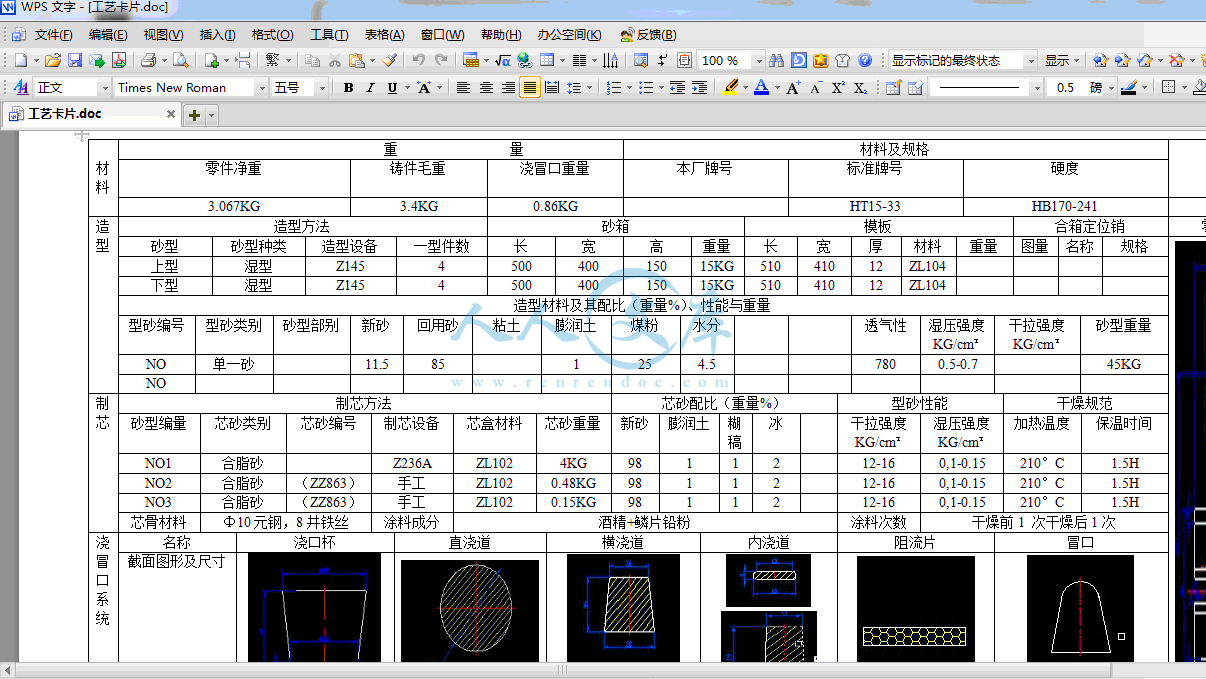The image size is (1206, 679).
Task: Close the 工艺卡片.doc tab
Action: click(x=171, y=114)
